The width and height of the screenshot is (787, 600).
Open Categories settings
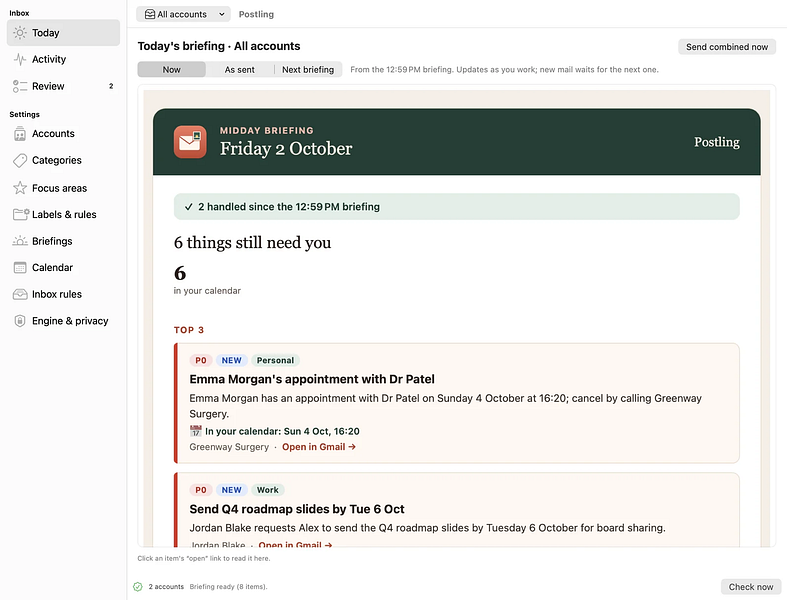63,161
